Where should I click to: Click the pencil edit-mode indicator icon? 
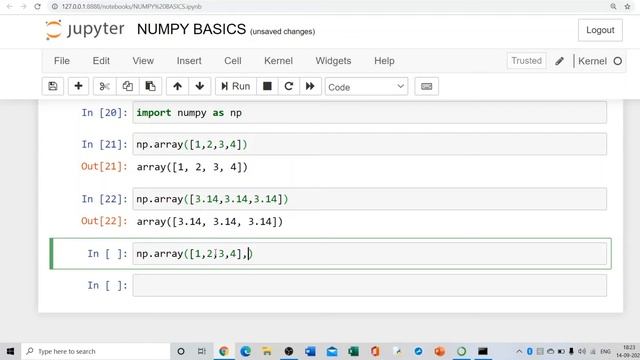pos(560,61)
